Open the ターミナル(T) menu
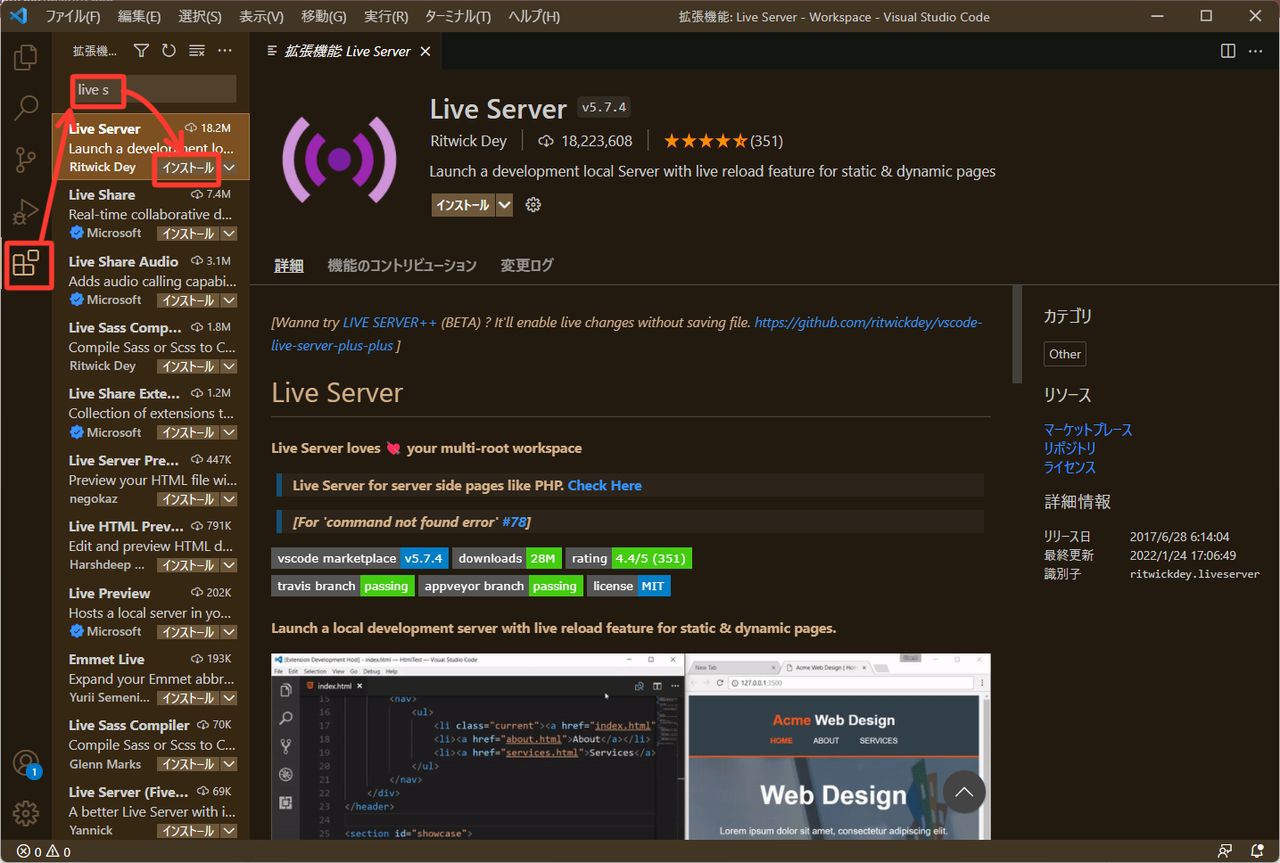The image size is (1280, 863). click(x=458, y=16)
